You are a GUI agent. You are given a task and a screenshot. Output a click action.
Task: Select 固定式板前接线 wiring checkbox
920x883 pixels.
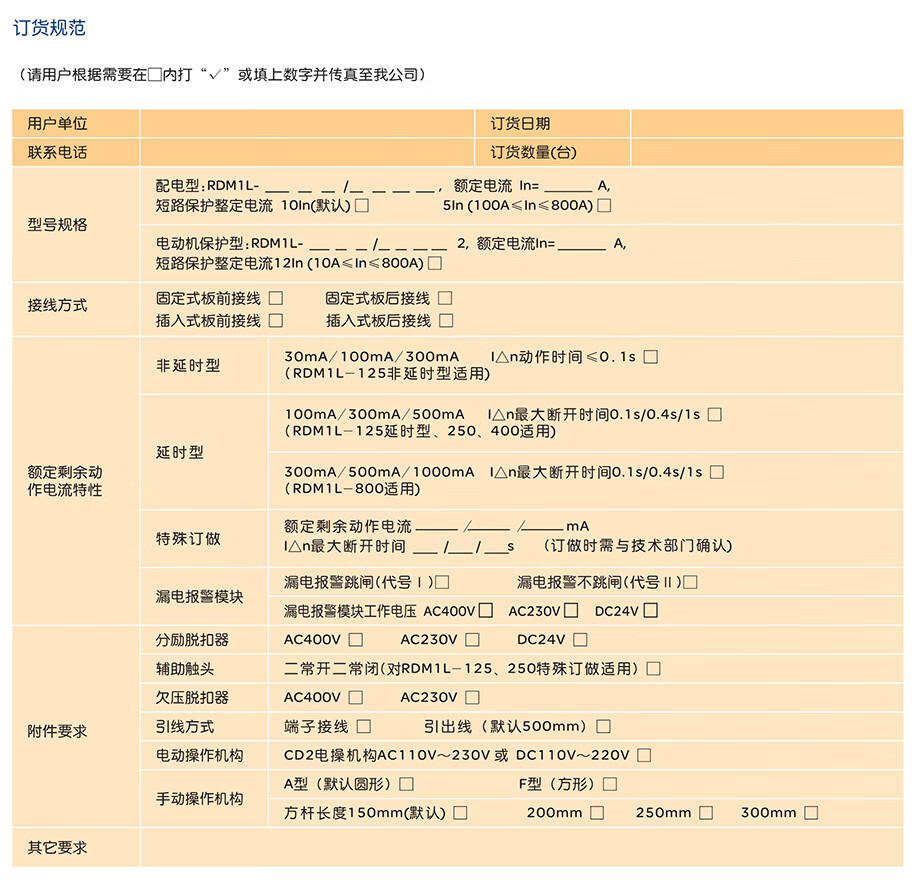pyautogui.click(x=276, y=298)
